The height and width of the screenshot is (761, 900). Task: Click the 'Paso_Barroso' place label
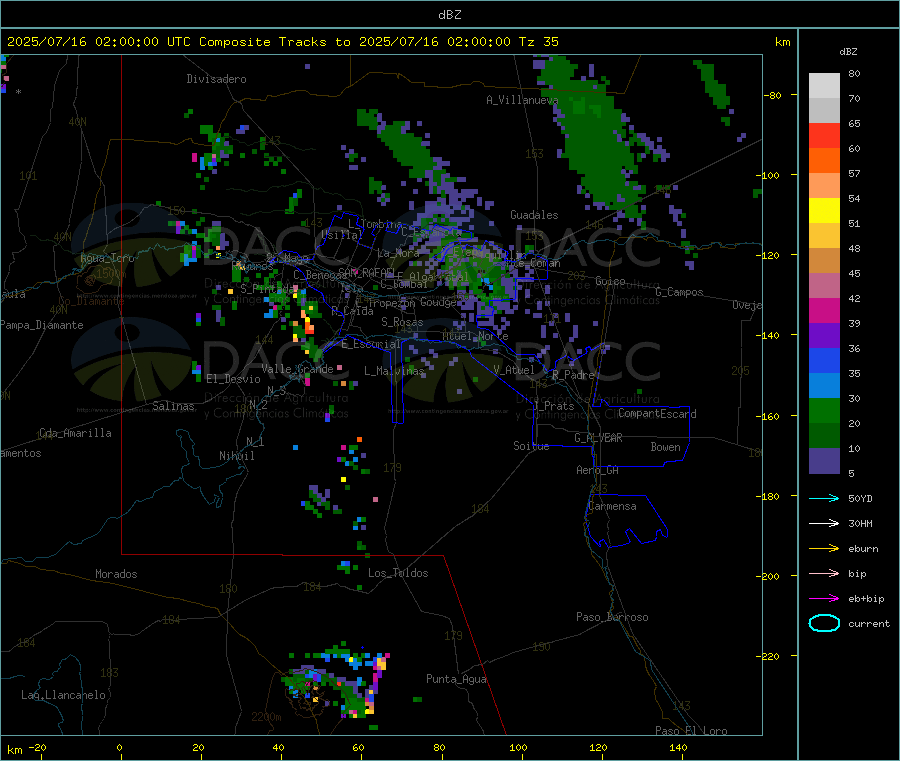[612, 617]
